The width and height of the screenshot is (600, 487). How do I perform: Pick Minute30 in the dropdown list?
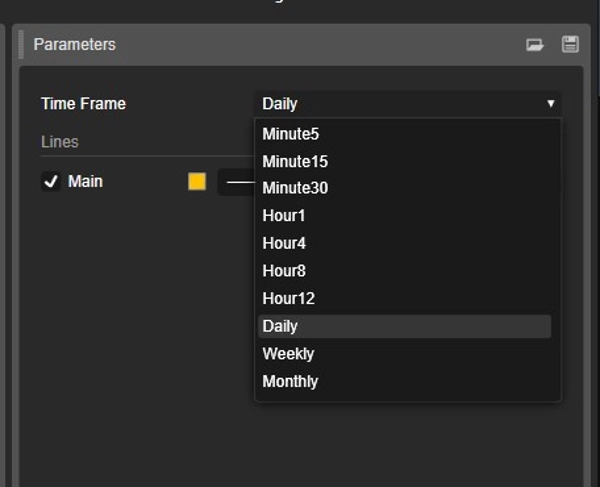pos(295,188)
